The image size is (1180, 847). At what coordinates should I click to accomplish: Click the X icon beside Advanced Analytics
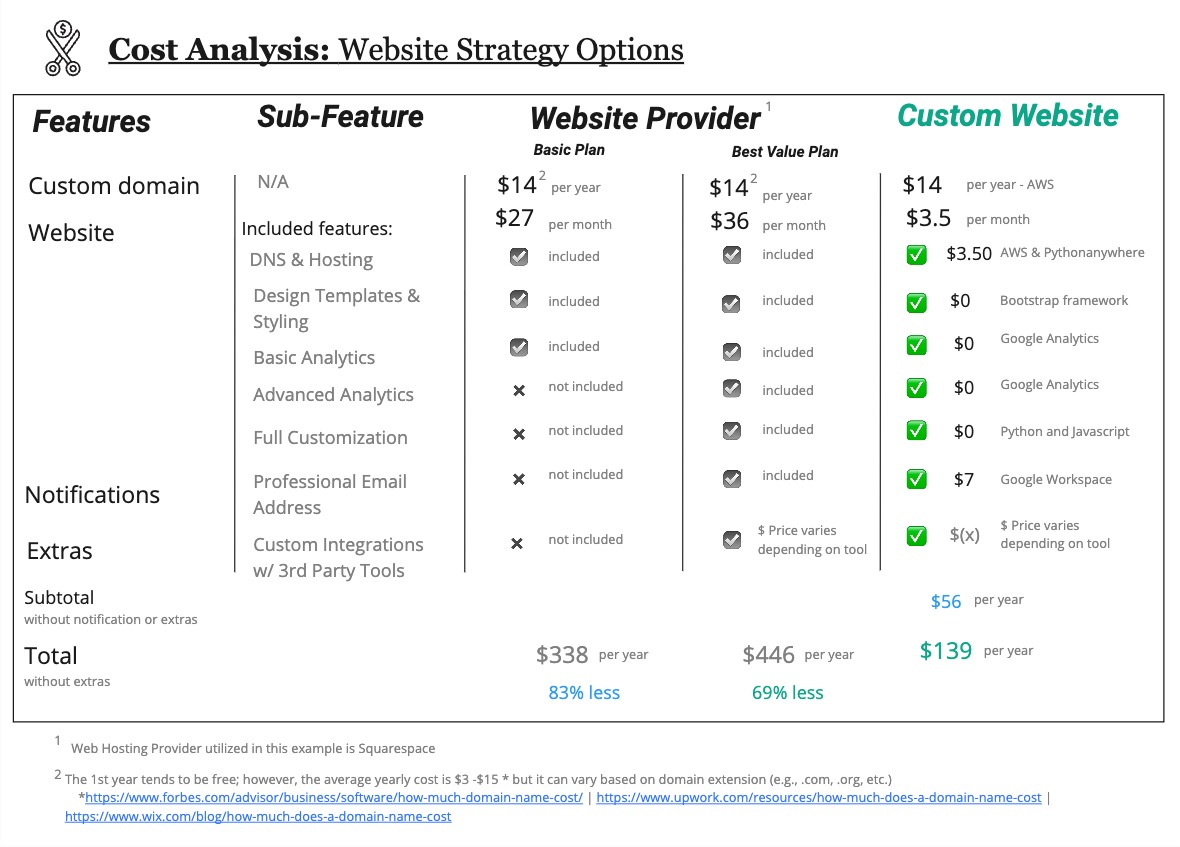pos(519,390)
